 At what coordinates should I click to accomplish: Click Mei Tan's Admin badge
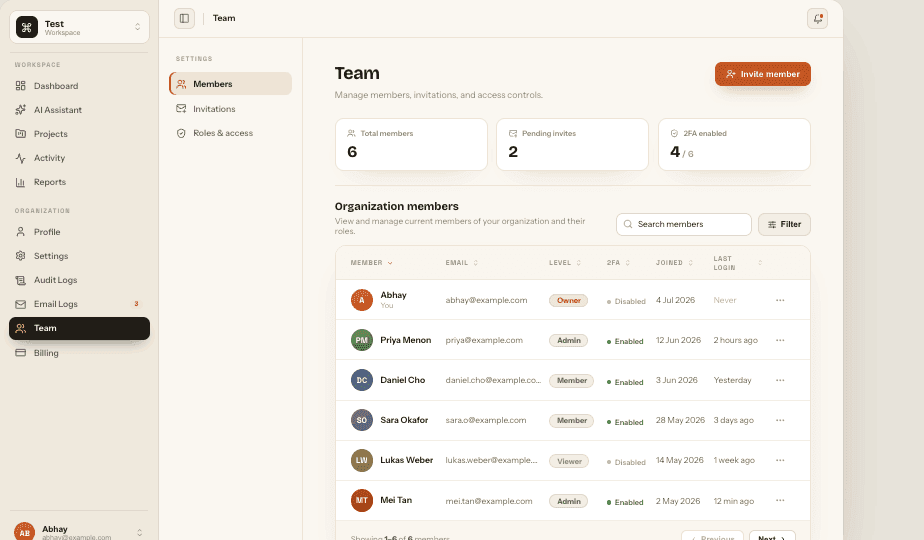(x=569, y=502)
